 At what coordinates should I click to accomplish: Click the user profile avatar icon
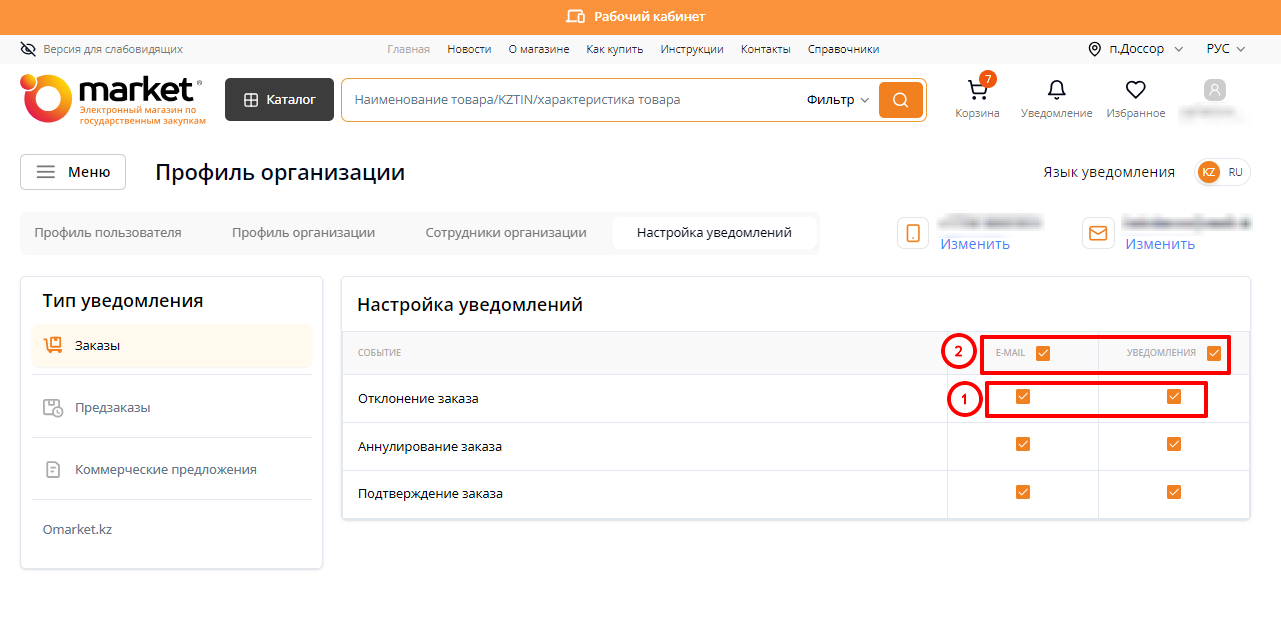1214,91
